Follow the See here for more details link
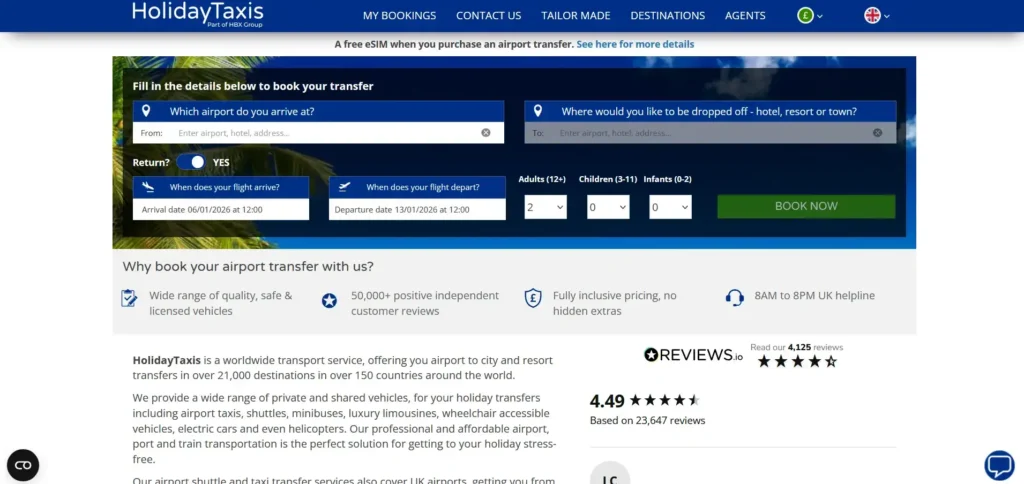The height and width of the screenshot is (484, 1024). tap(635, 44)
